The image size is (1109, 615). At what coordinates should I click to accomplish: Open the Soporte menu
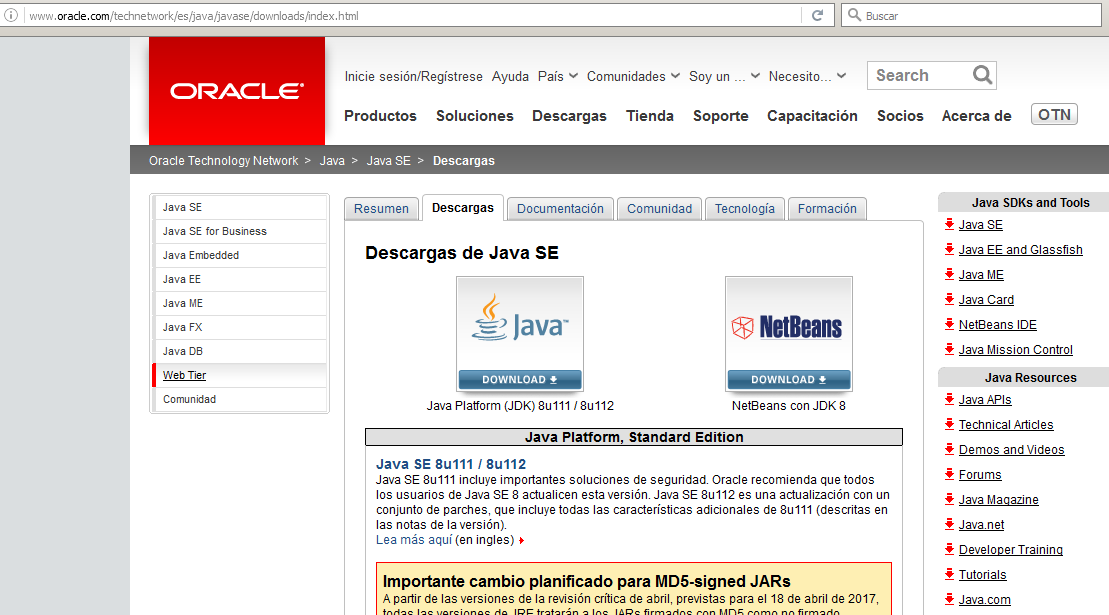(x=721, y=116)
